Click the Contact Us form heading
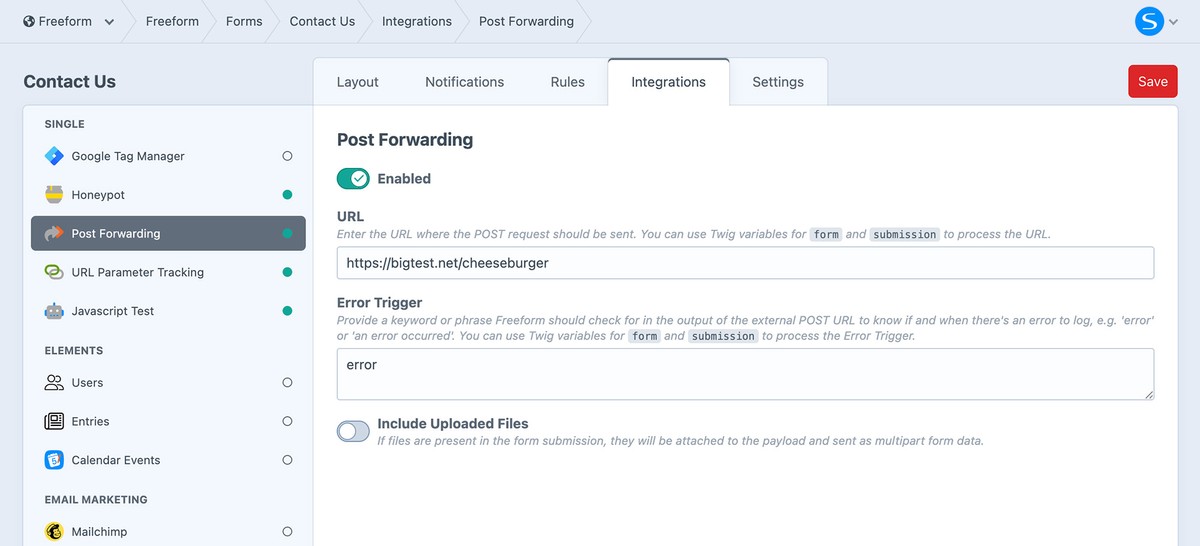The image size is (1200, 546). pos(70,82)
